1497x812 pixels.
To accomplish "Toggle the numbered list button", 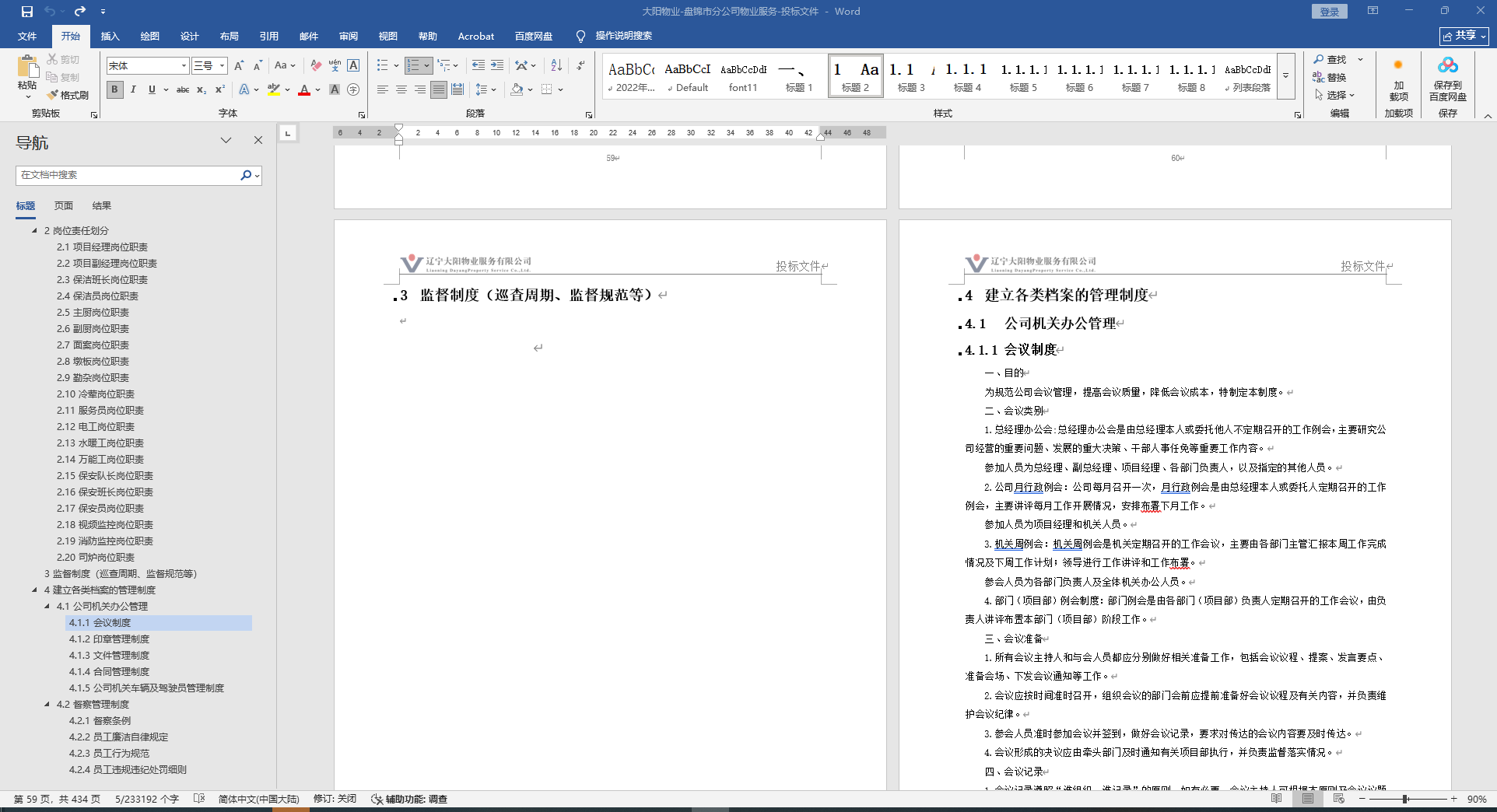I will (x=413, y=66).
